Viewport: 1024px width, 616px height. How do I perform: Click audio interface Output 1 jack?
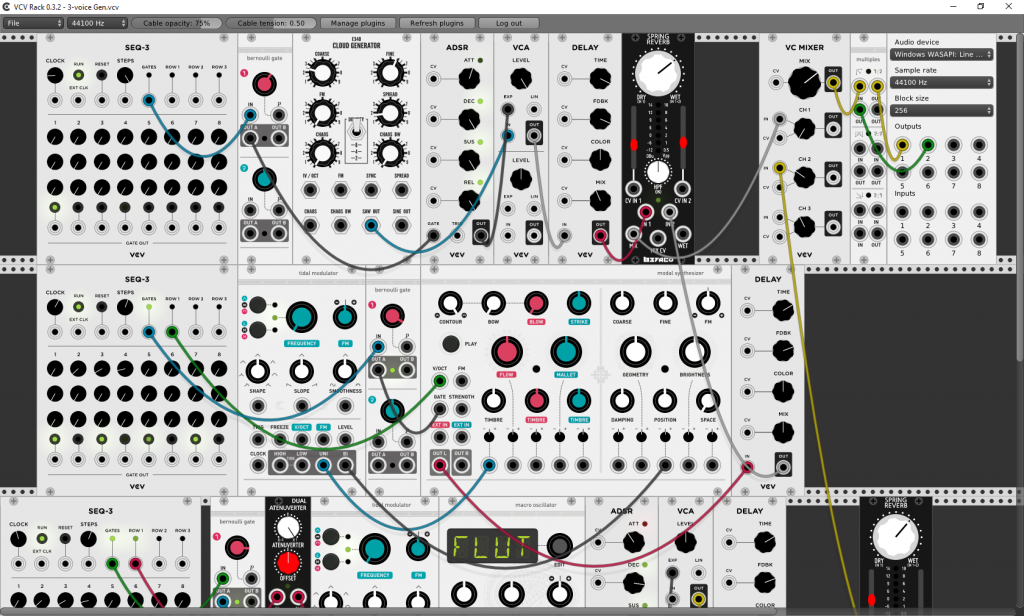coord(902,145)
